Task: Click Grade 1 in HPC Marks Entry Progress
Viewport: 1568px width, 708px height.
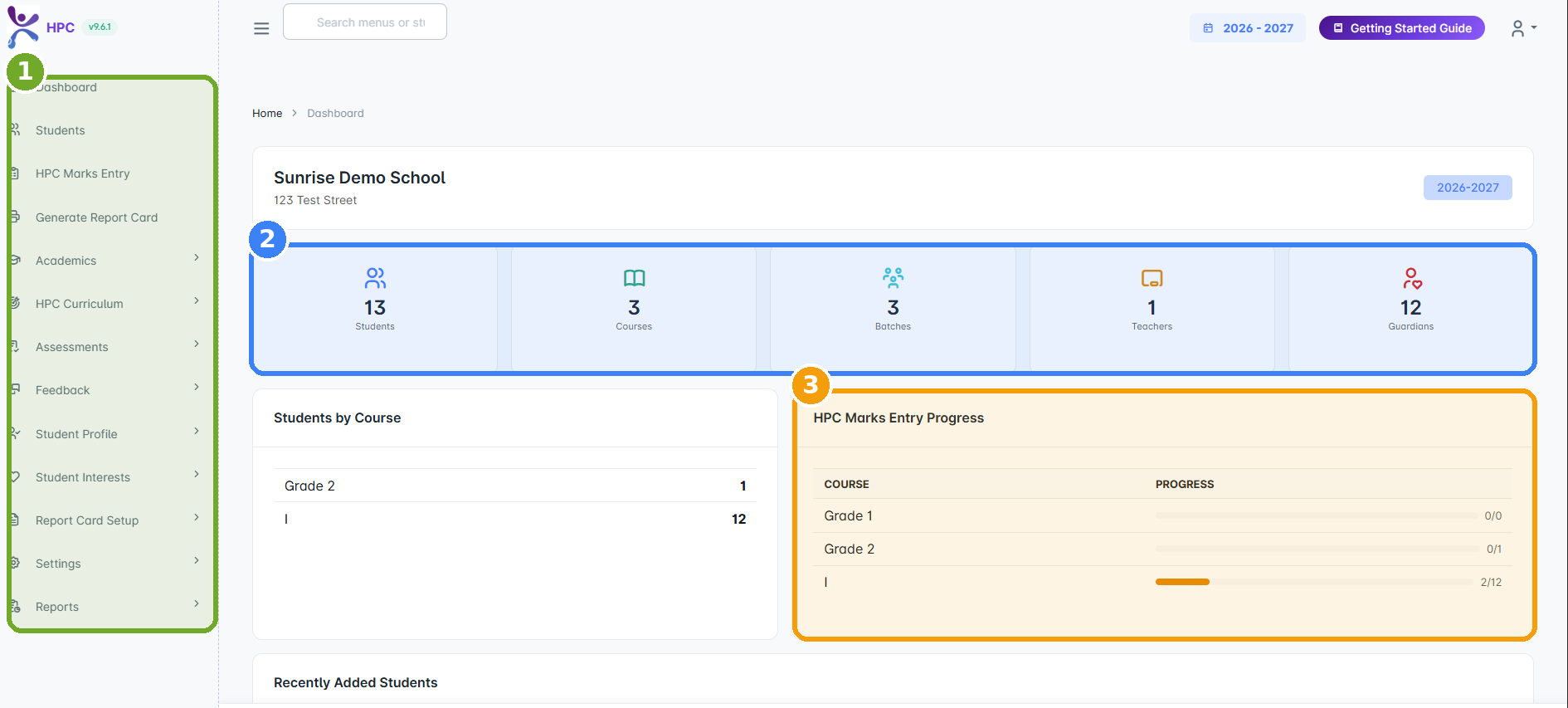Action: pyautogui.click(x=848, y=515)
